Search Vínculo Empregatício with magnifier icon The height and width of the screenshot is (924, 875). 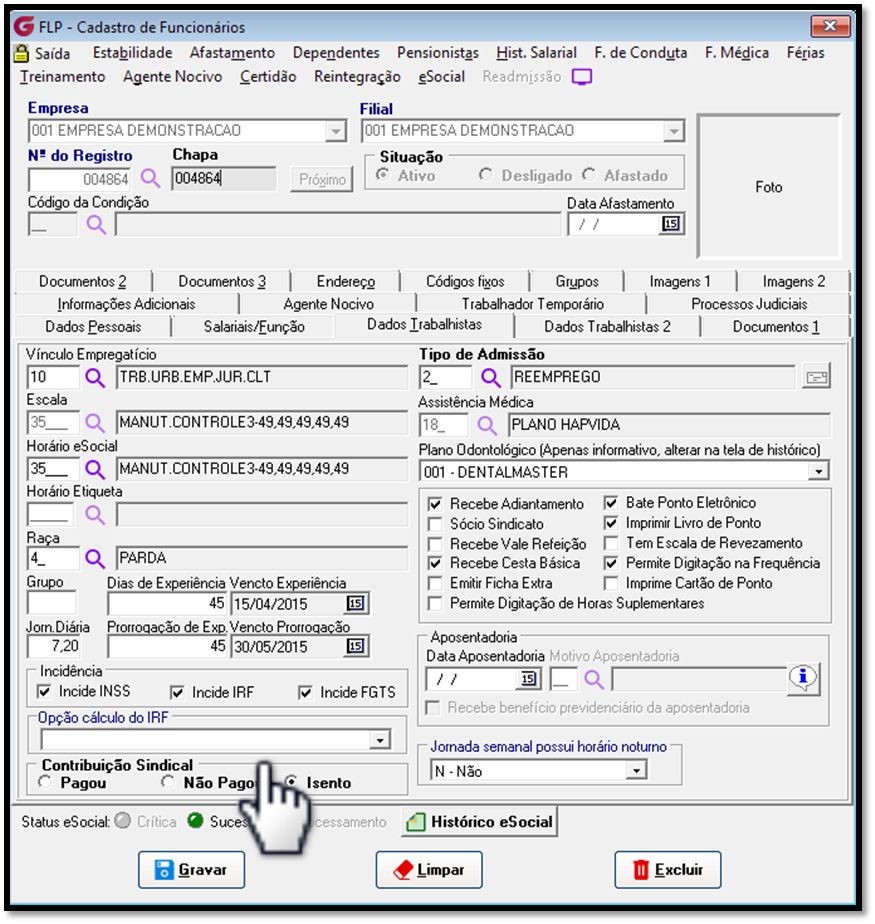coord(95,377)
